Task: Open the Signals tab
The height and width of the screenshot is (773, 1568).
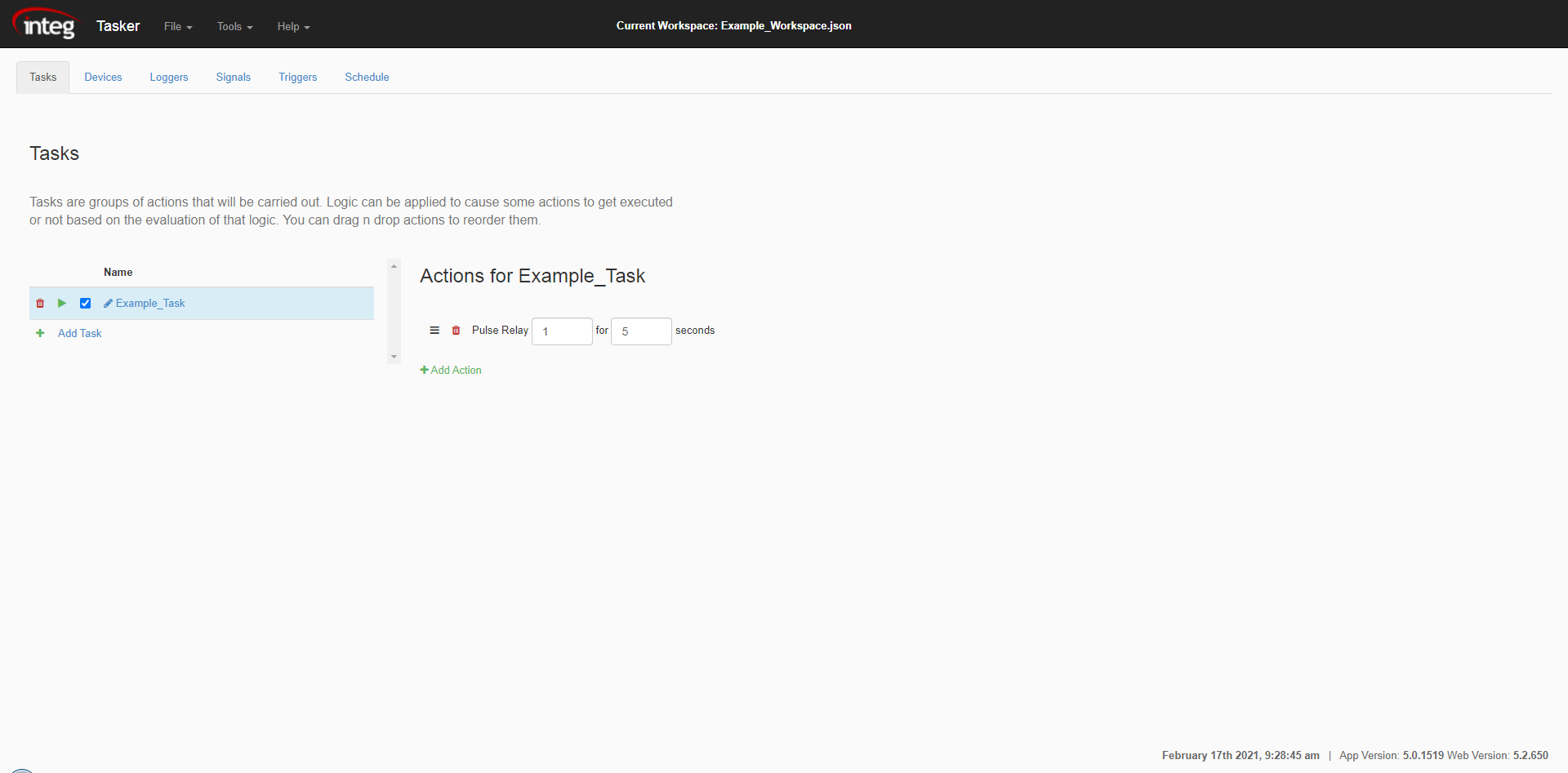Action: (x=234, y=77)
